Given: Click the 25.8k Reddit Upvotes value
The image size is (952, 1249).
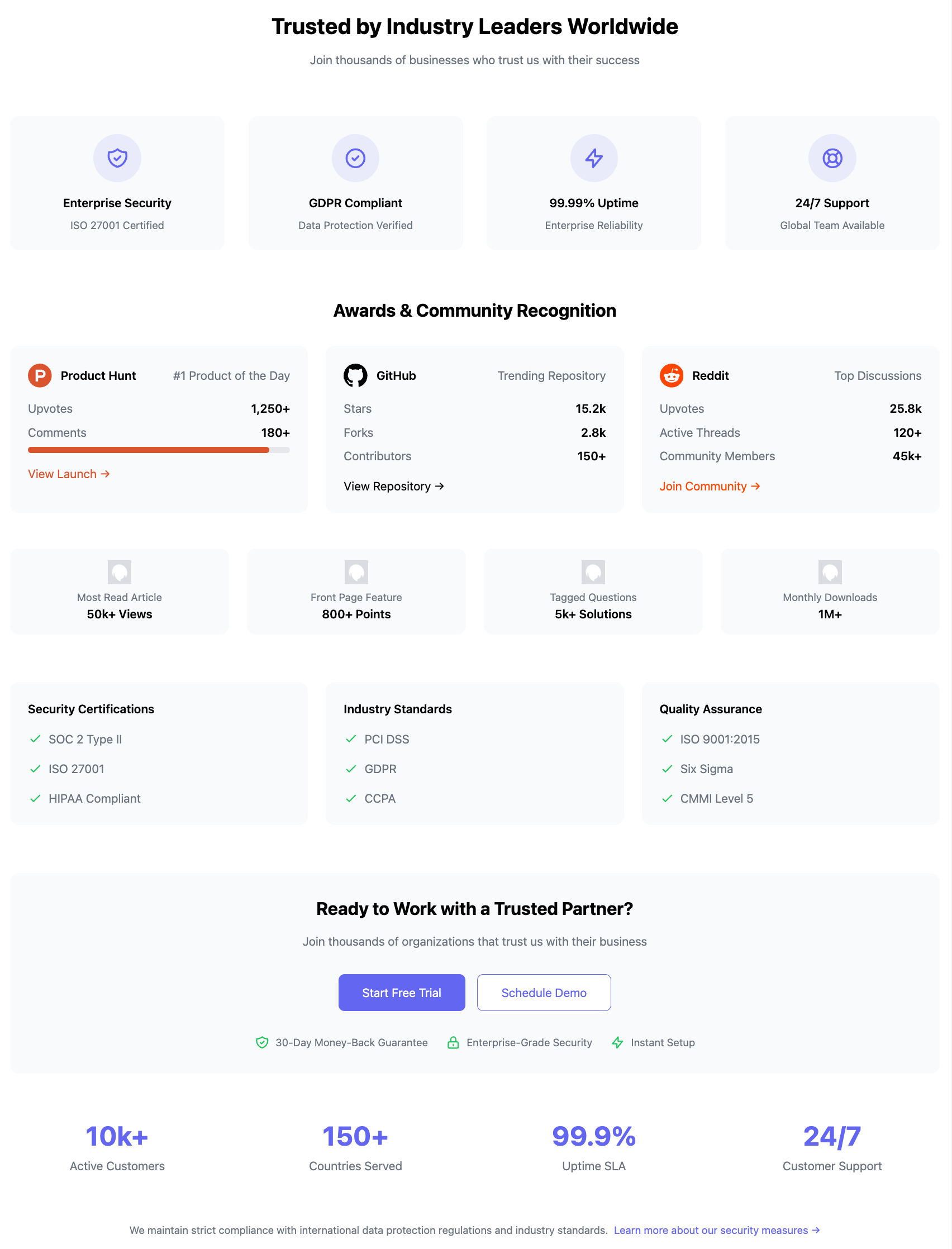Looking at the screenshot, I should click(x=906, y=408).
